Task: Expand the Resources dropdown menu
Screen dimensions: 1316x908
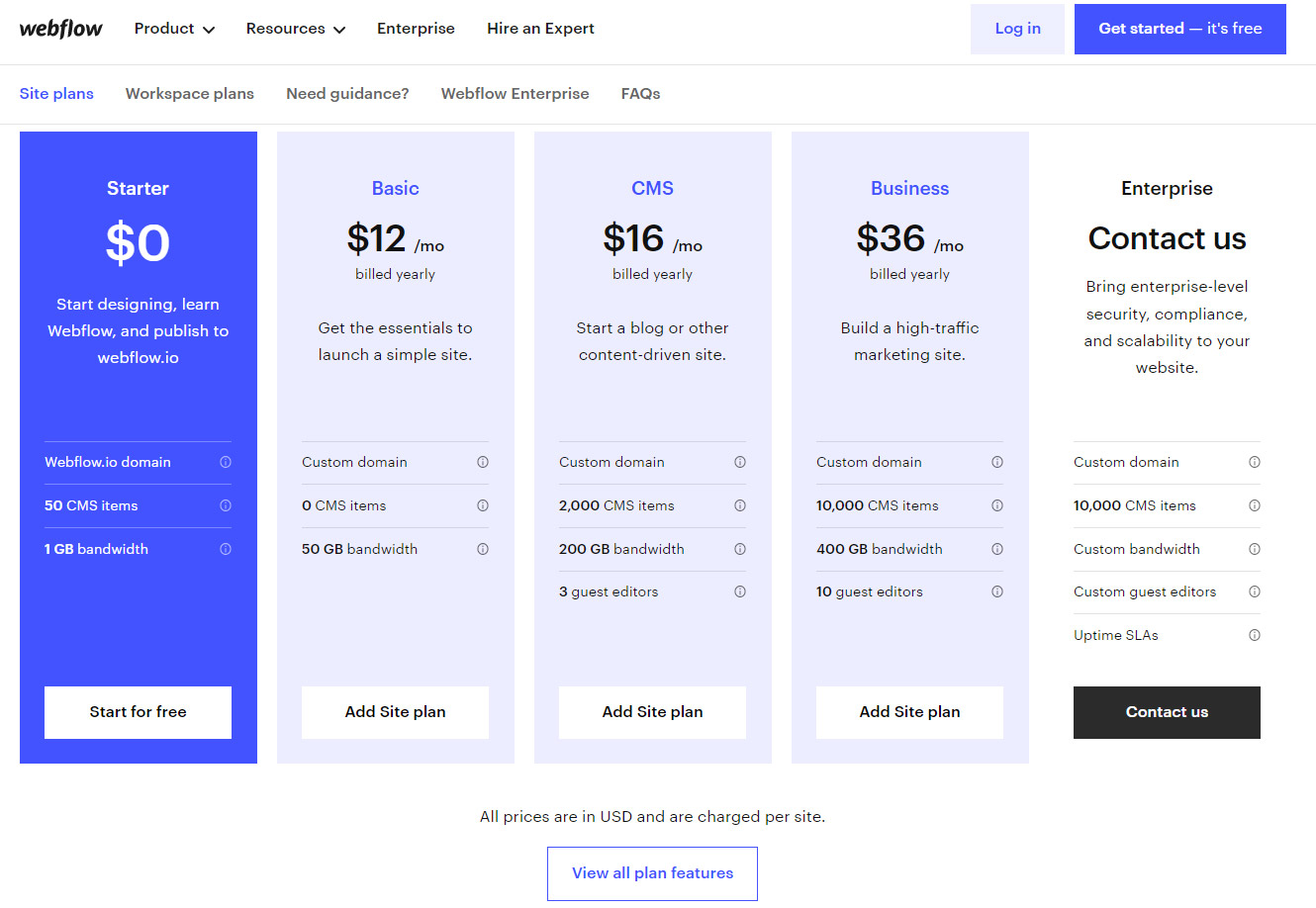Action: 296,29
